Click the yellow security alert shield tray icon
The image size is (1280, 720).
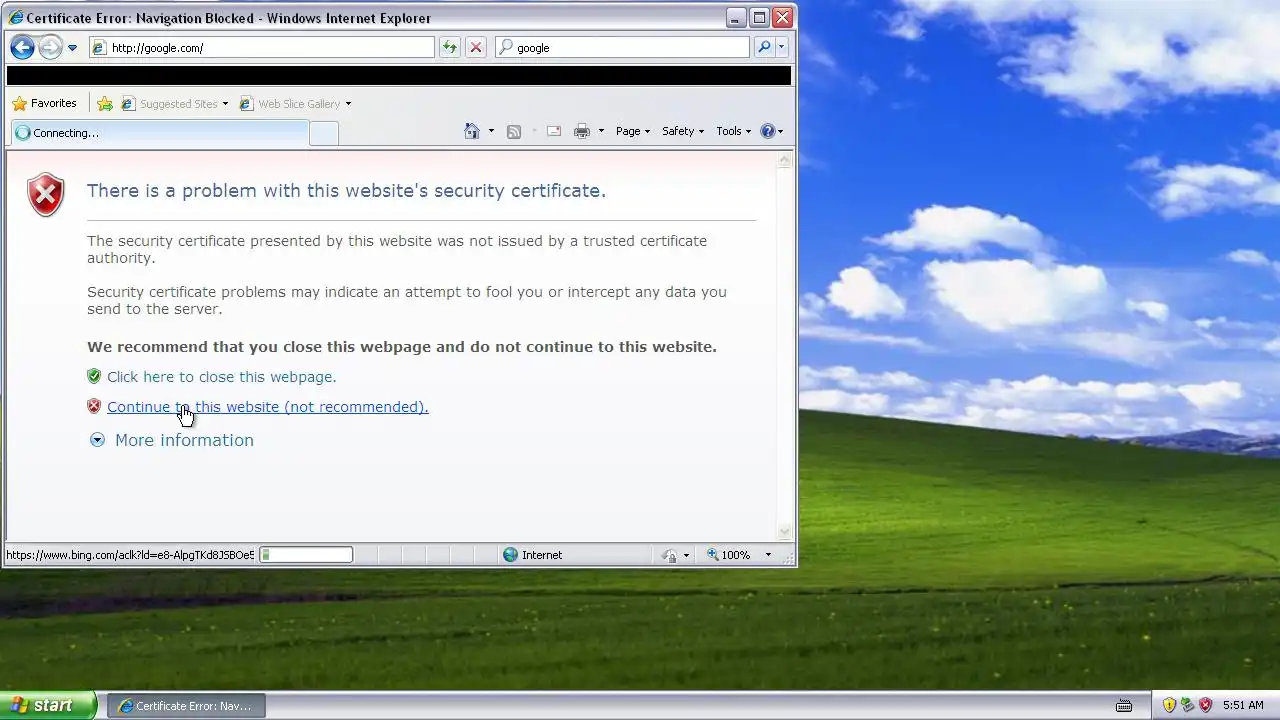click(1169, 705)
